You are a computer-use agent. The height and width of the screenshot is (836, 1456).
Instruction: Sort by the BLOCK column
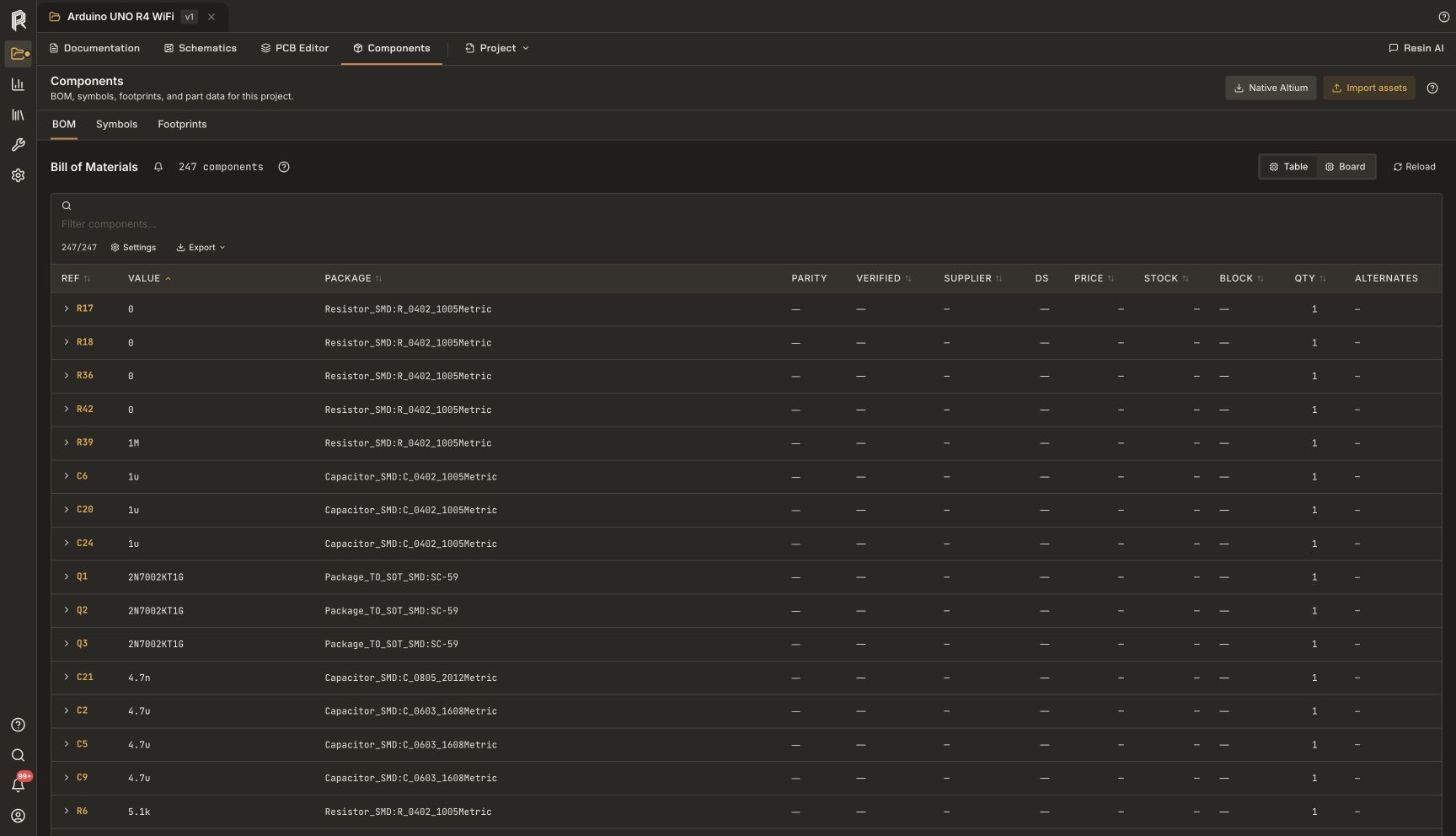click(1241, 278)
